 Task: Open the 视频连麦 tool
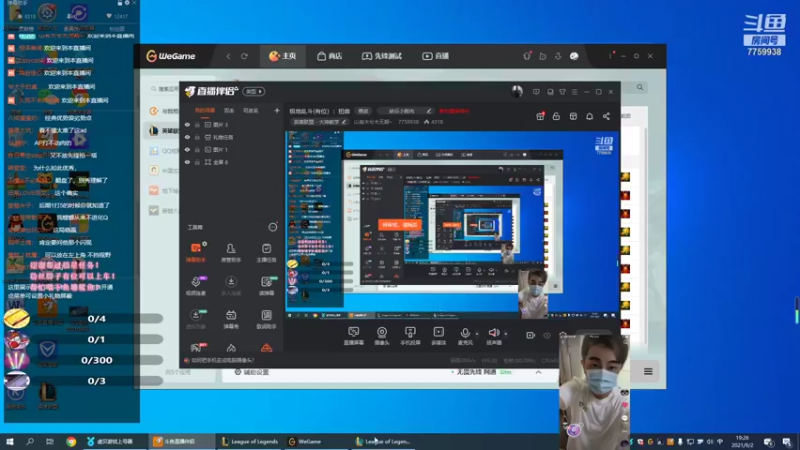click(195, 286)
